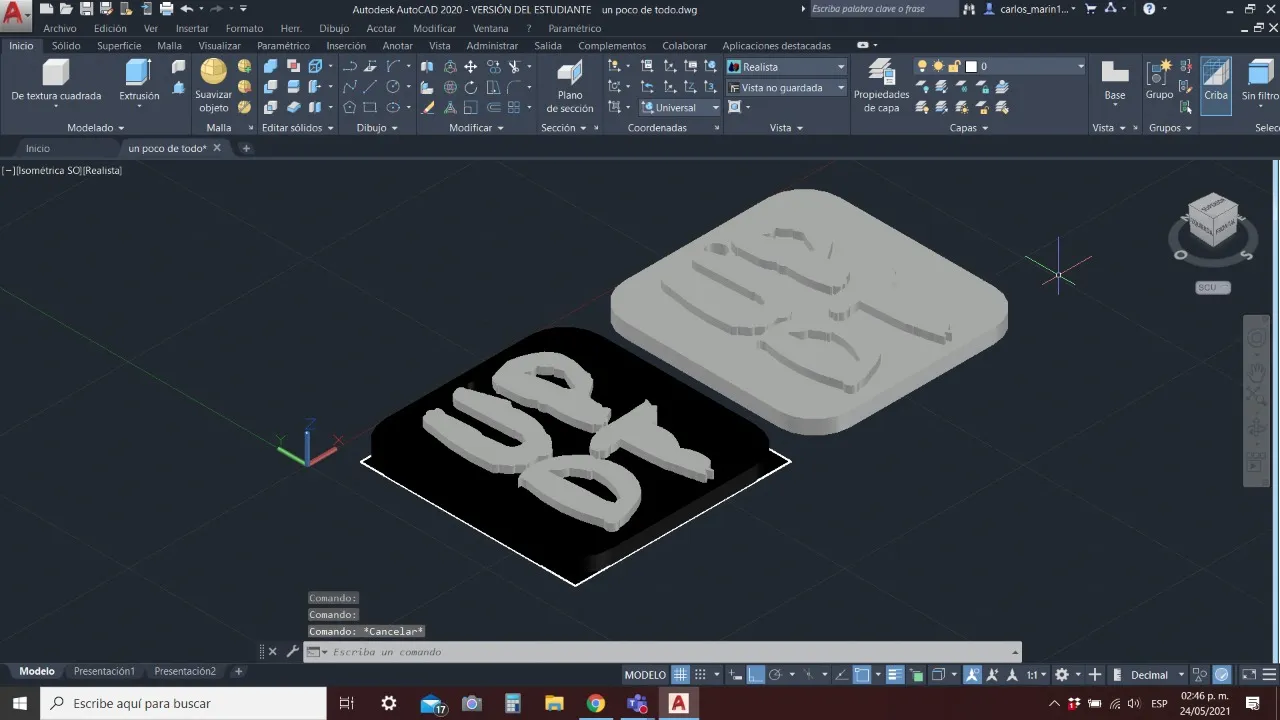Toggle the Criba selection culling button
1280x720 pixels.
(x=1216, y=84)
